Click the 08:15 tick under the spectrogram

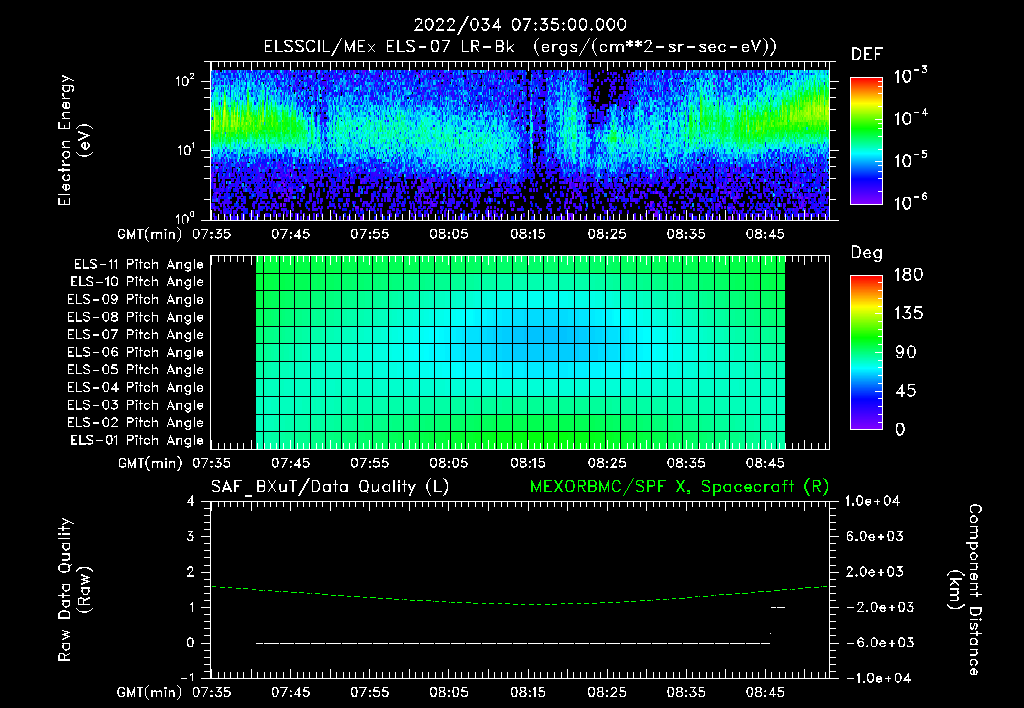click(528, 234)
